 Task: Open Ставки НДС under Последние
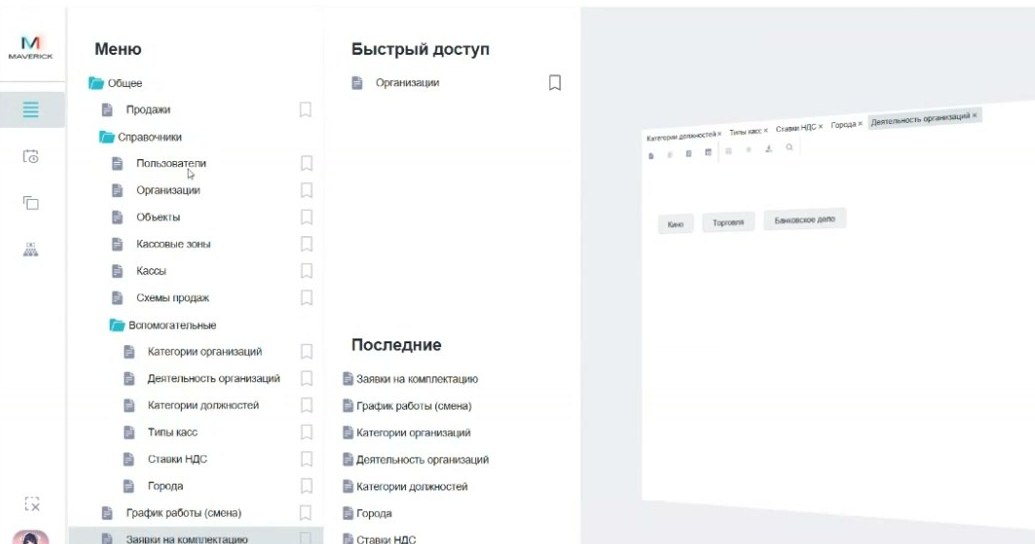pyautogui.click(x=386, y=539)
